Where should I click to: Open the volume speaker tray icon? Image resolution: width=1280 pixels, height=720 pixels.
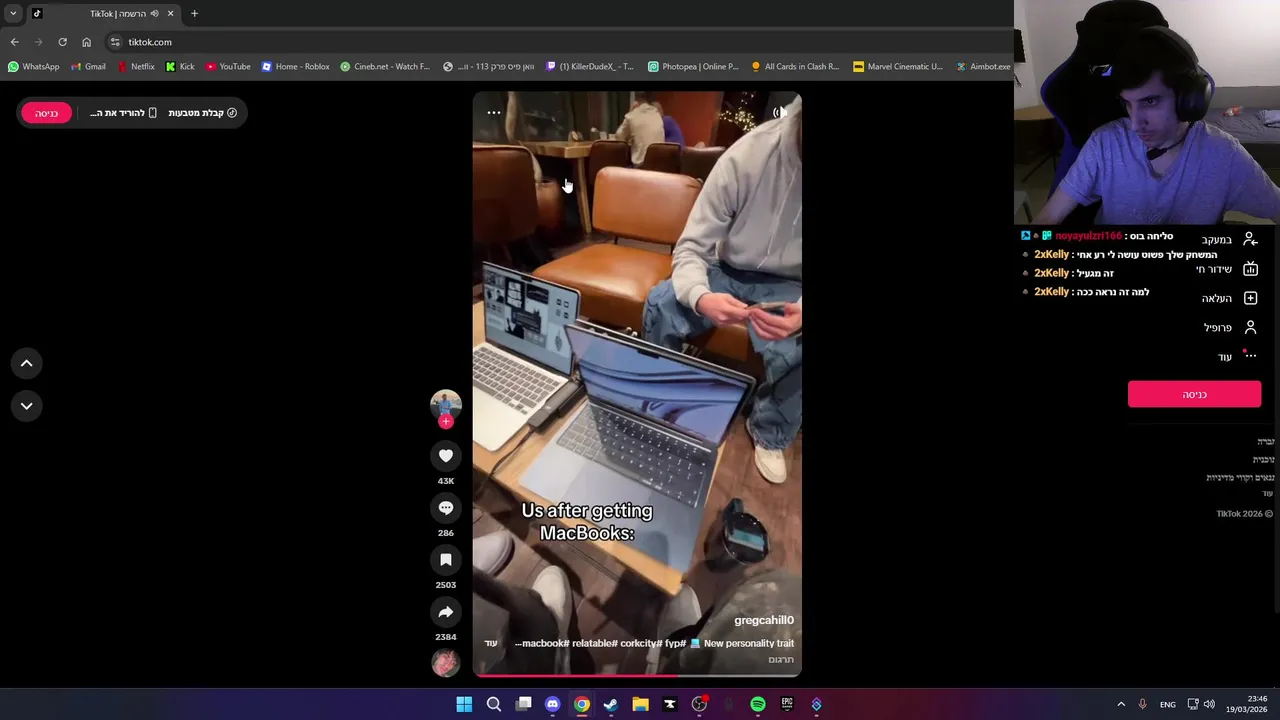click(1209, 704)
